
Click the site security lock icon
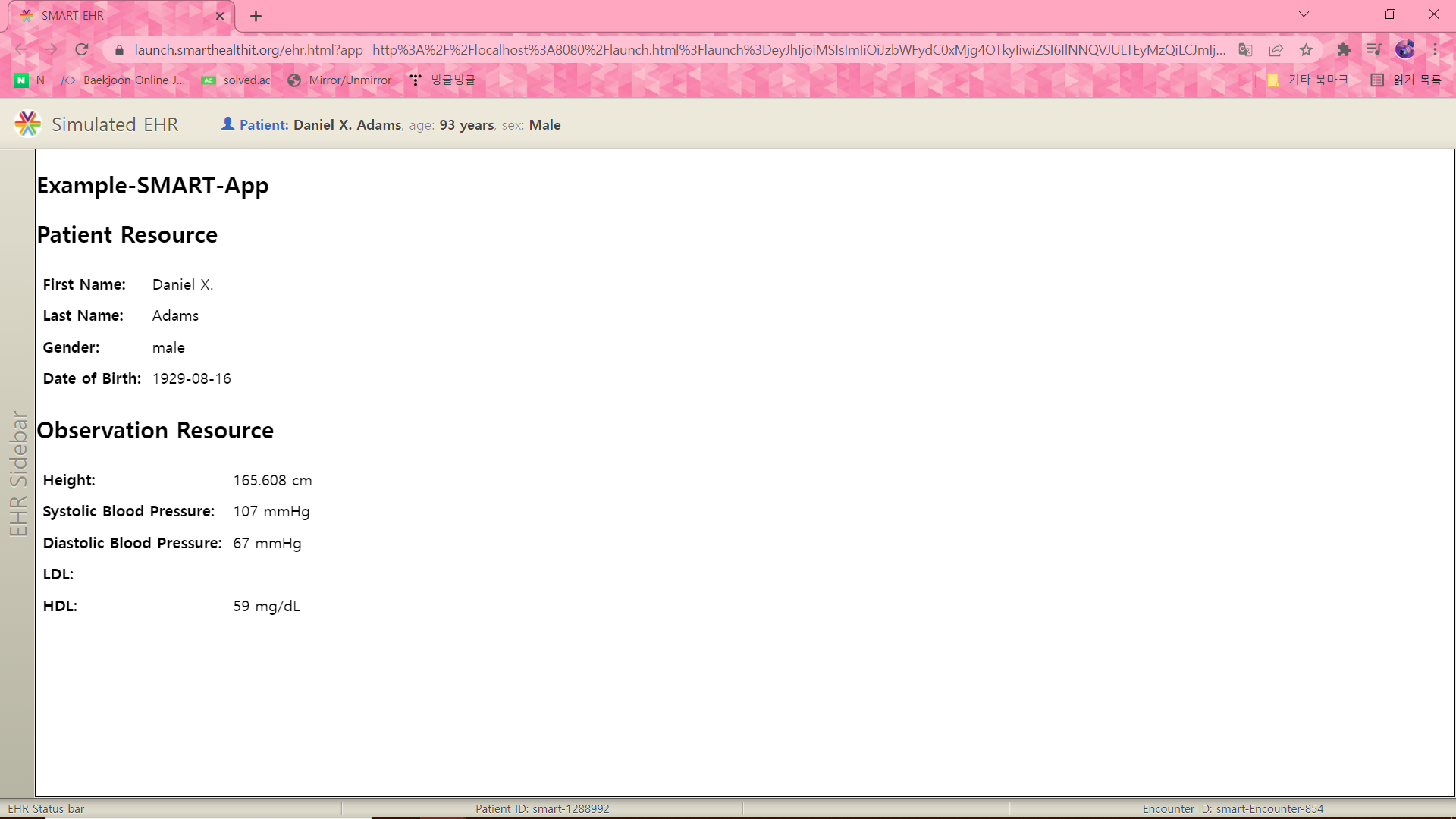[119, 50]
